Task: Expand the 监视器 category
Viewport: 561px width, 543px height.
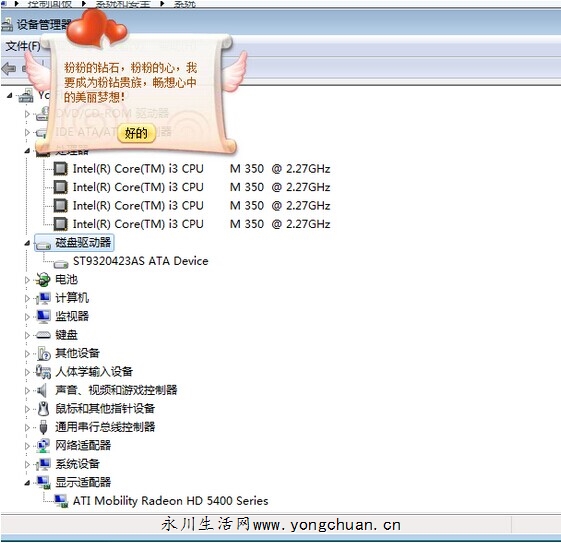Action: [x=27, y=317]
